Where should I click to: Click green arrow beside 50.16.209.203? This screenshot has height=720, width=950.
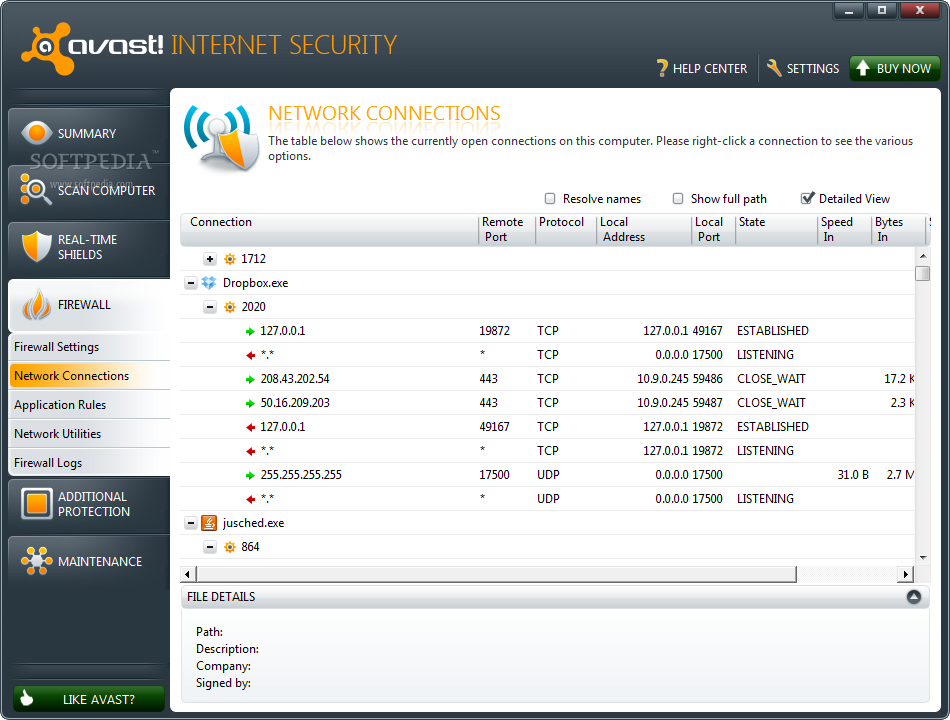pos(250,404)
